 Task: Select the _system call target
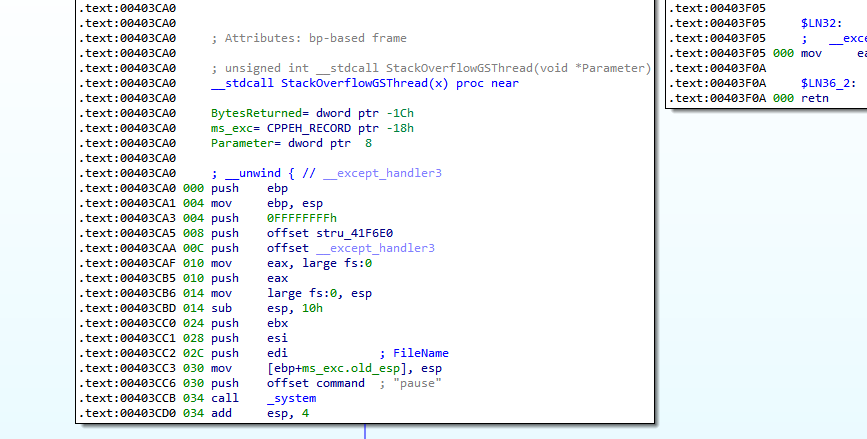(x=294, y=397)
